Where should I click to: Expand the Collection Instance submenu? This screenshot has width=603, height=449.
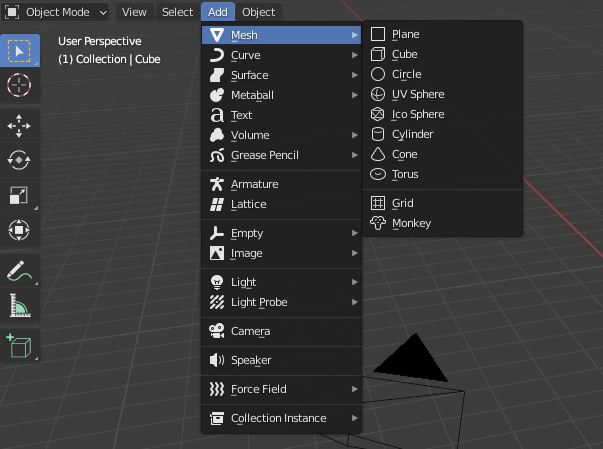click(x=282, y=418)
